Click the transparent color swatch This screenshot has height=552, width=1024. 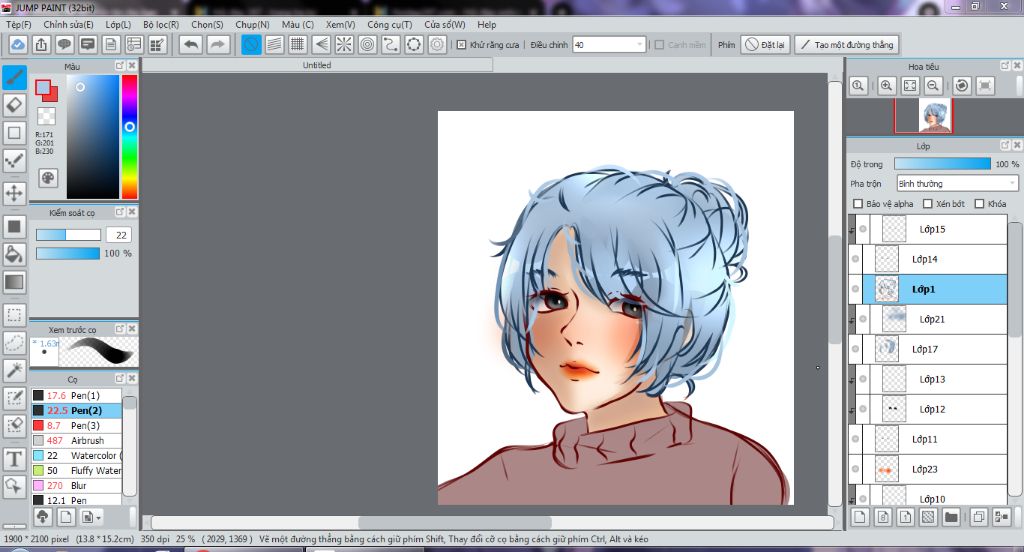pyautogui.click(x=46, y=116)
